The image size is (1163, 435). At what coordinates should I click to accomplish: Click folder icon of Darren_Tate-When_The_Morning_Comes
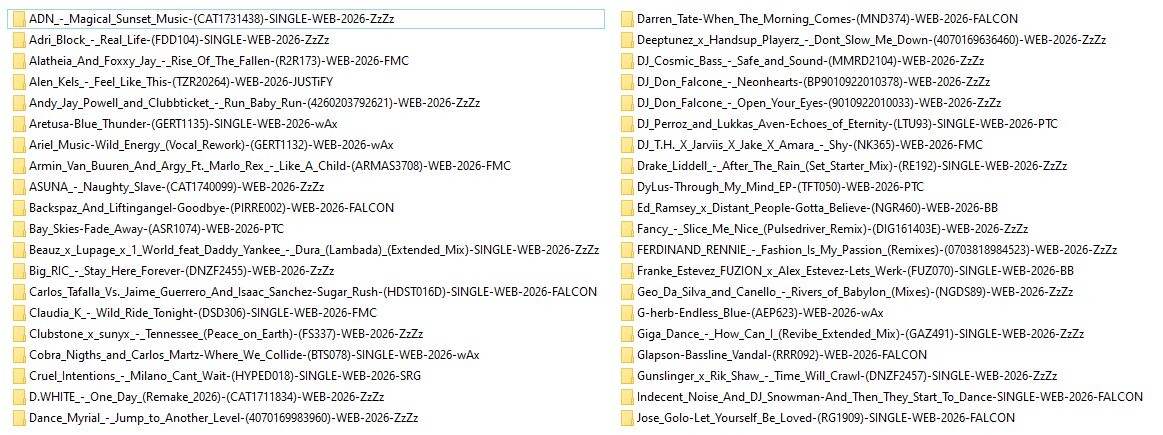point(627,19)
